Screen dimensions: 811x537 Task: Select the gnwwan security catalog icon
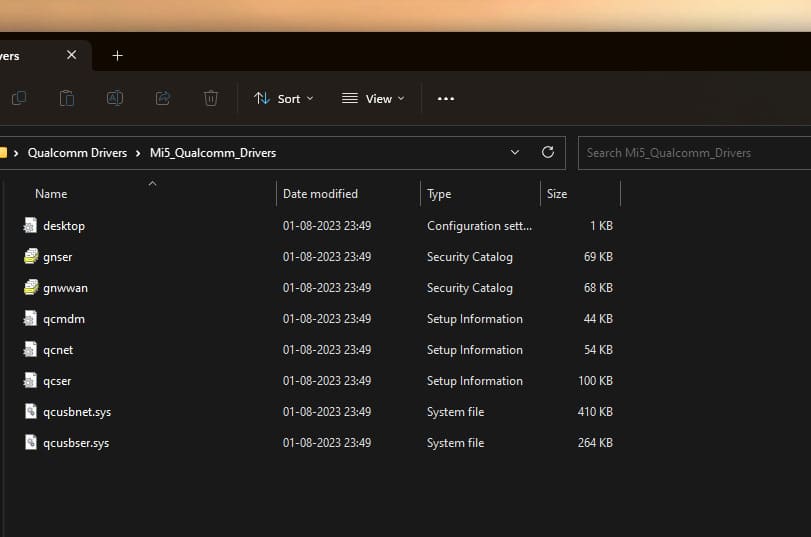tap(31, 287)
